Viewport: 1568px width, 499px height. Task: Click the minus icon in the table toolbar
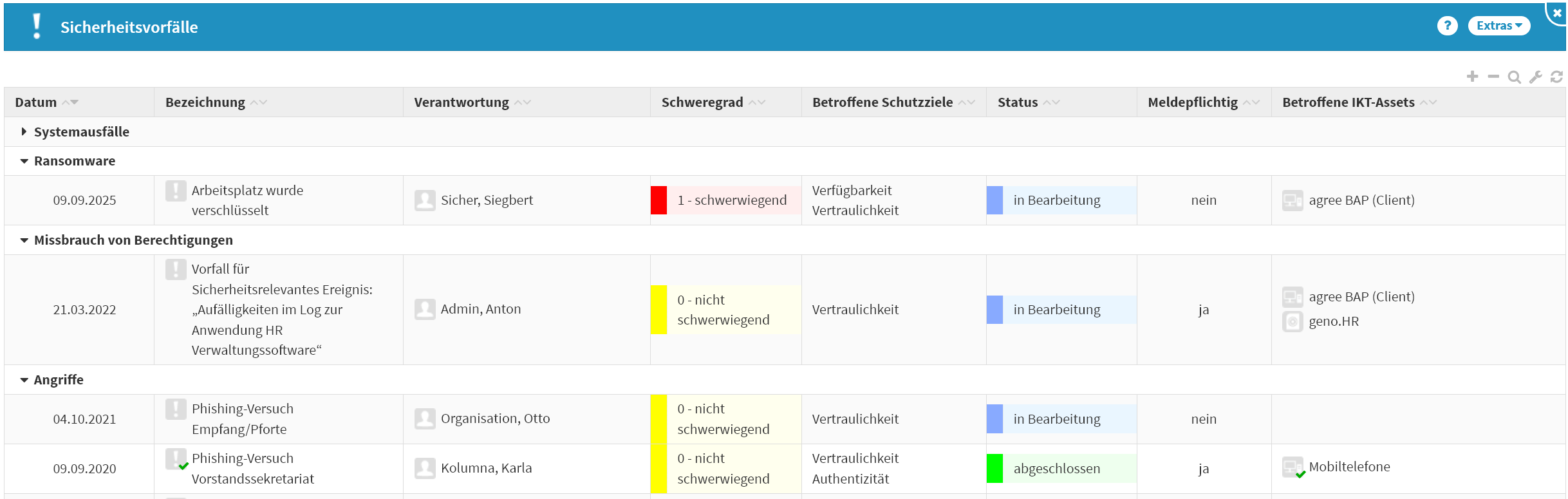click(1493, 77)
